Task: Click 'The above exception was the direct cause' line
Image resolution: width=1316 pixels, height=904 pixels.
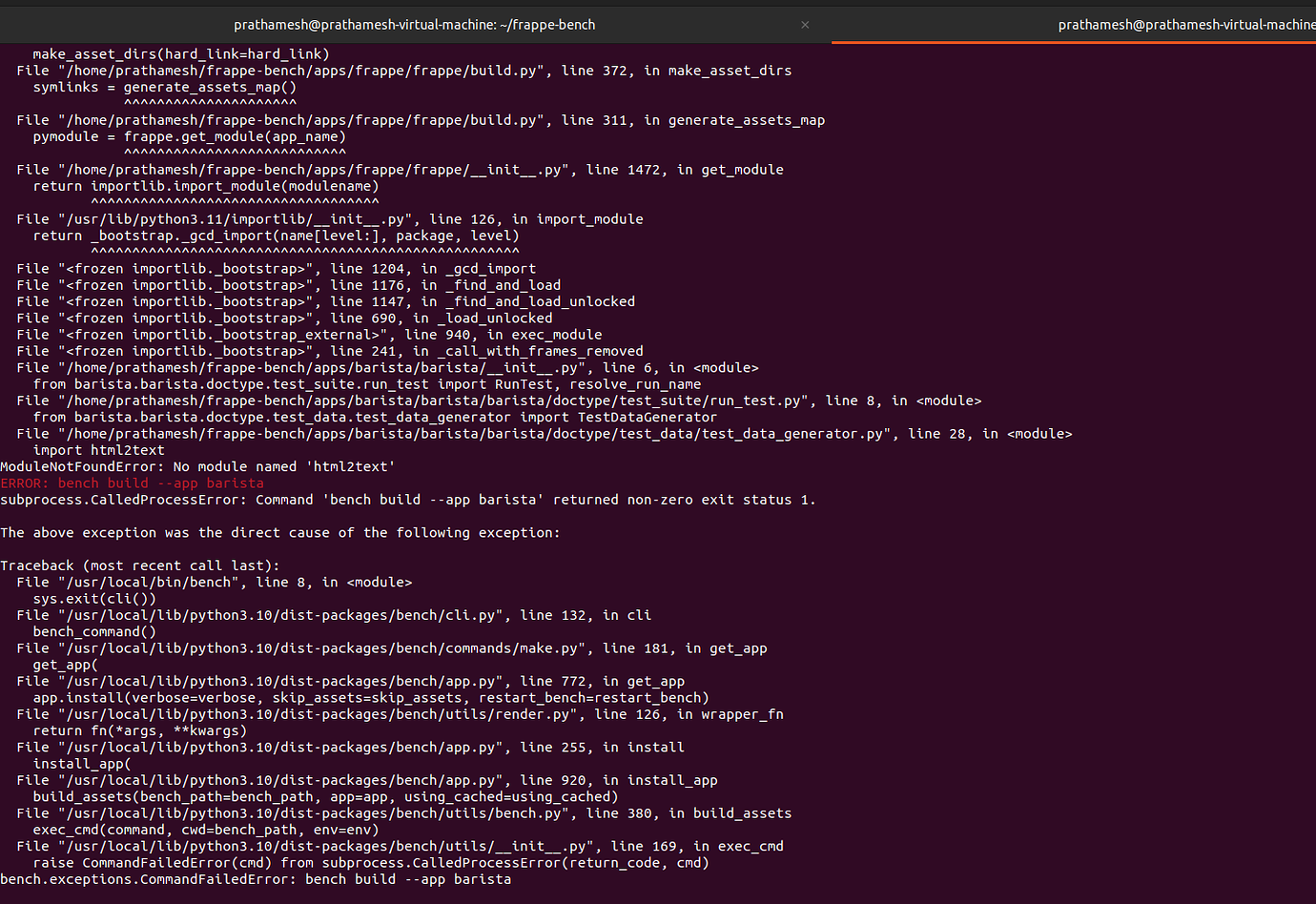Action: point(280,533)
